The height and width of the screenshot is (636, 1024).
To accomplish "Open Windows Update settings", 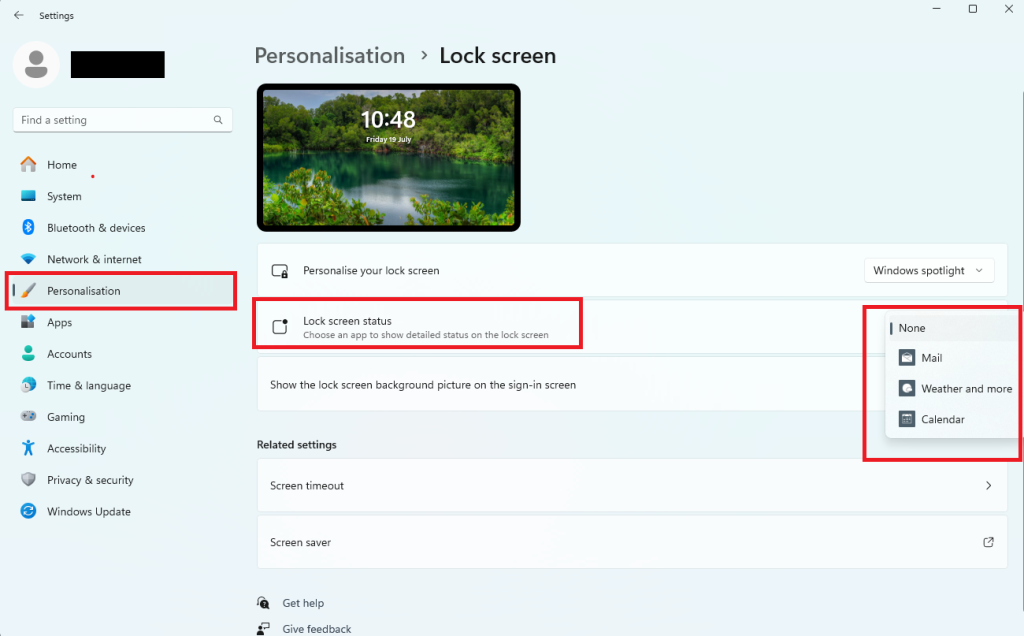I will pyautogui.click(x=28, y=511).
